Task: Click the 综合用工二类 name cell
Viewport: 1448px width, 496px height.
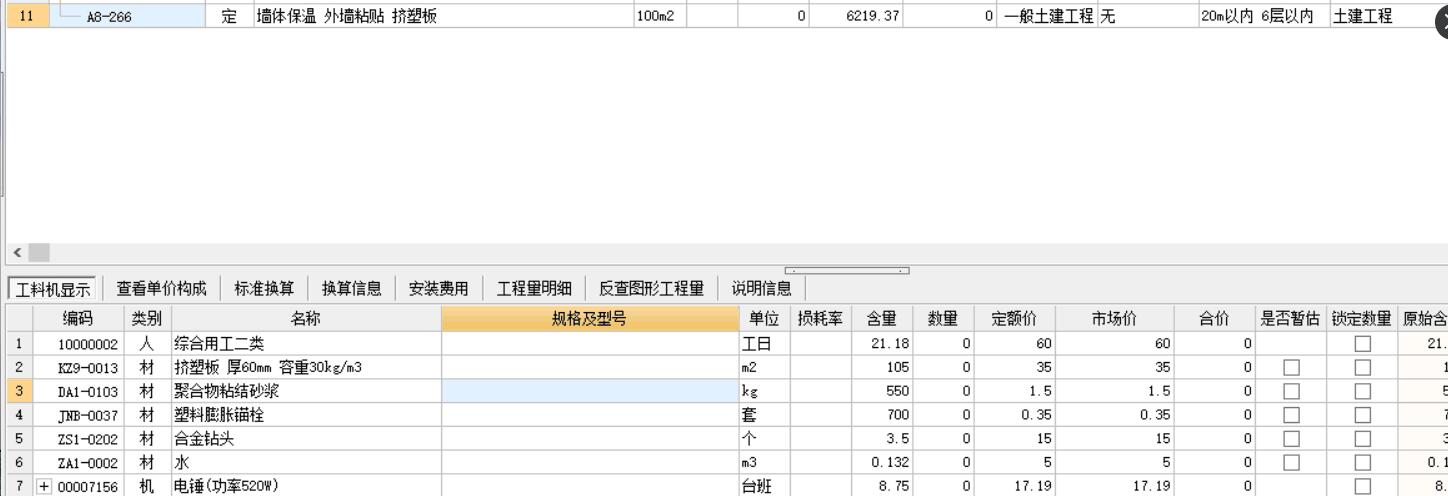Action: point(306,344)
